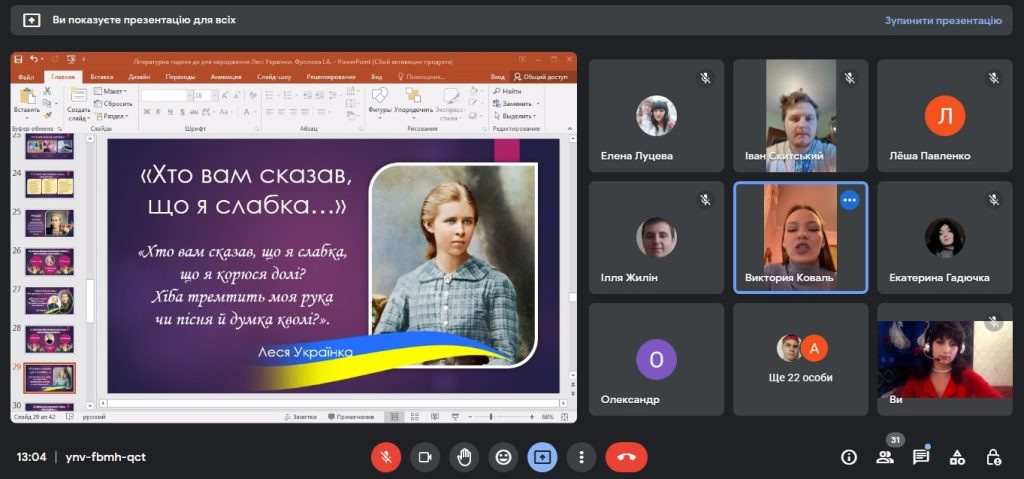Open host controls lock icon
Screen dimensions: 1024x479
(x=993, y=457)
